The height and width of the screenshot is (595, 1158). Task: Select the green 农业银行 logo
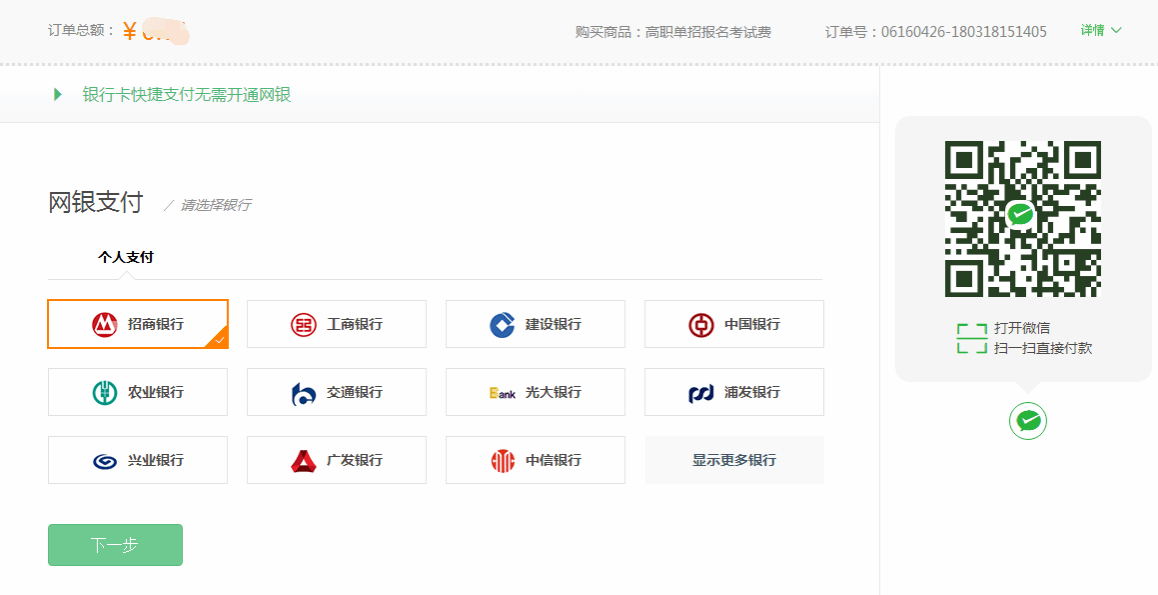[x=105, y=393]
